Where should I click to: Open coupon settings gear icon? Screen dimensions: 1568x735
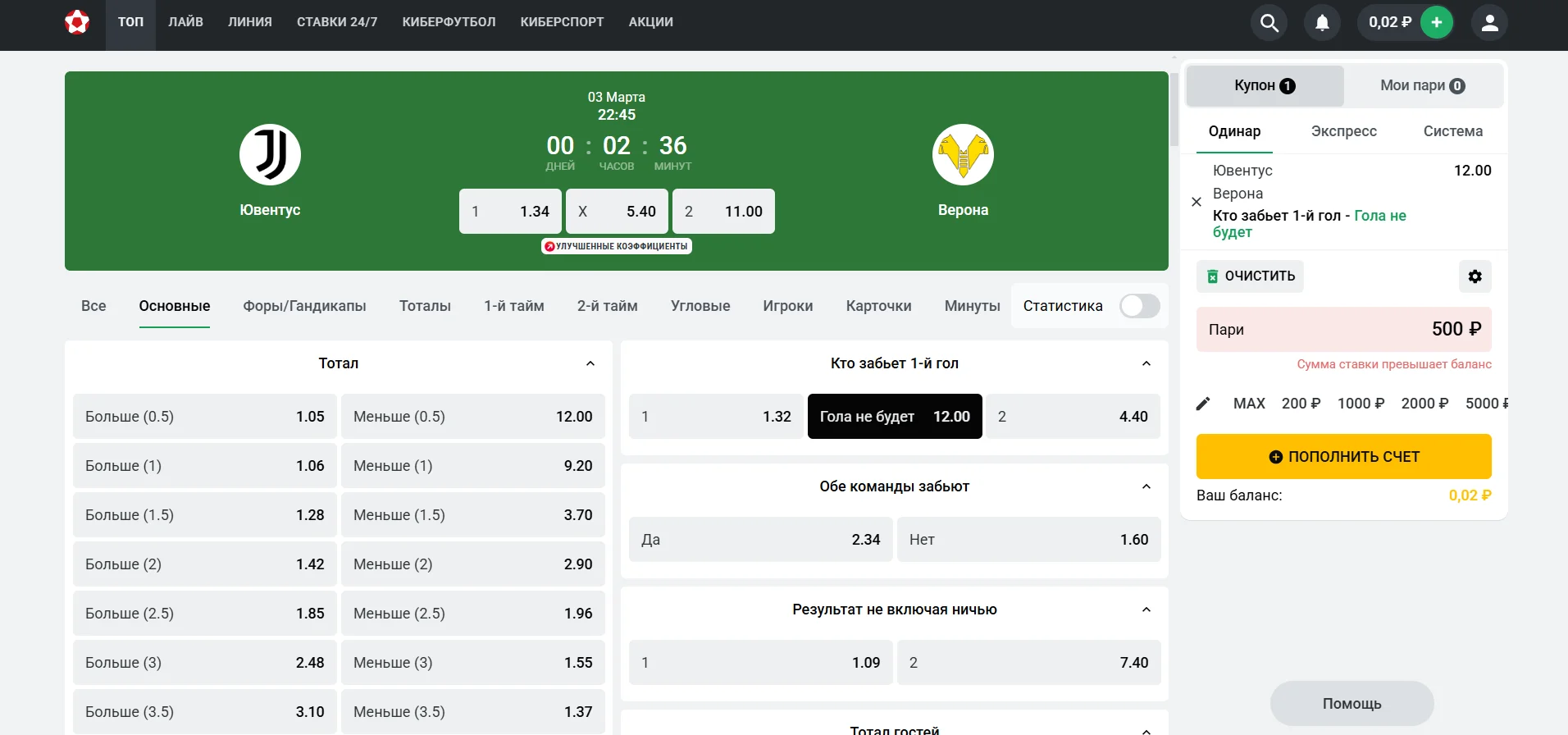tap(1475, 276)
